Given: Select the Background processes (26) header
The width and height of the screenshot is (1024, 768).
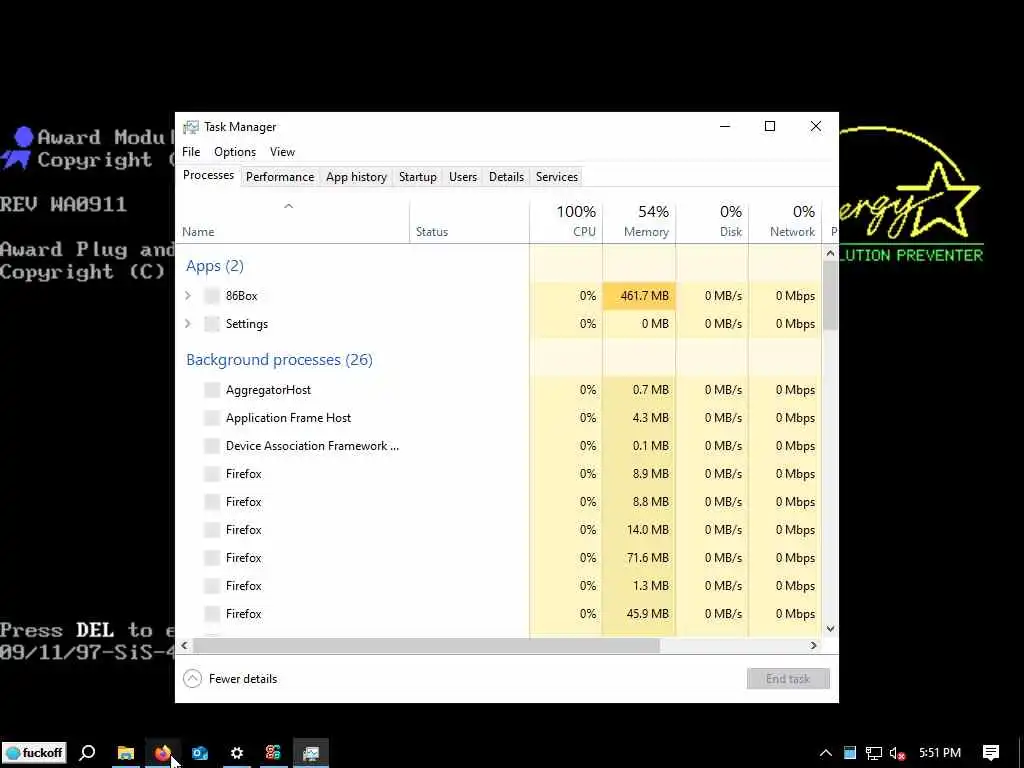Looking at the screenshot, I should [x=280, y=360].
